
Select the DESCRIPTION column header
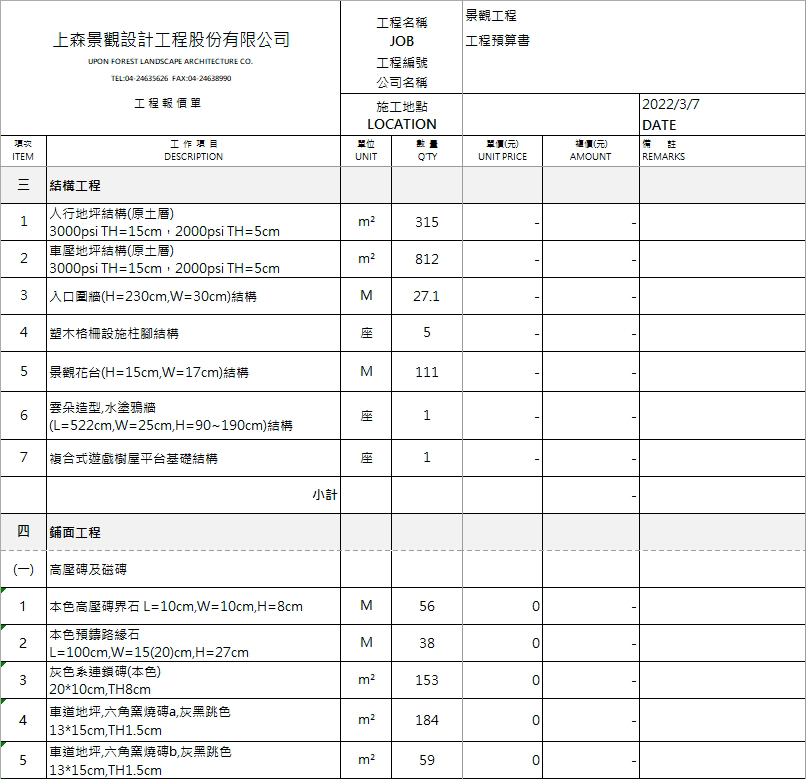[193, 150]
